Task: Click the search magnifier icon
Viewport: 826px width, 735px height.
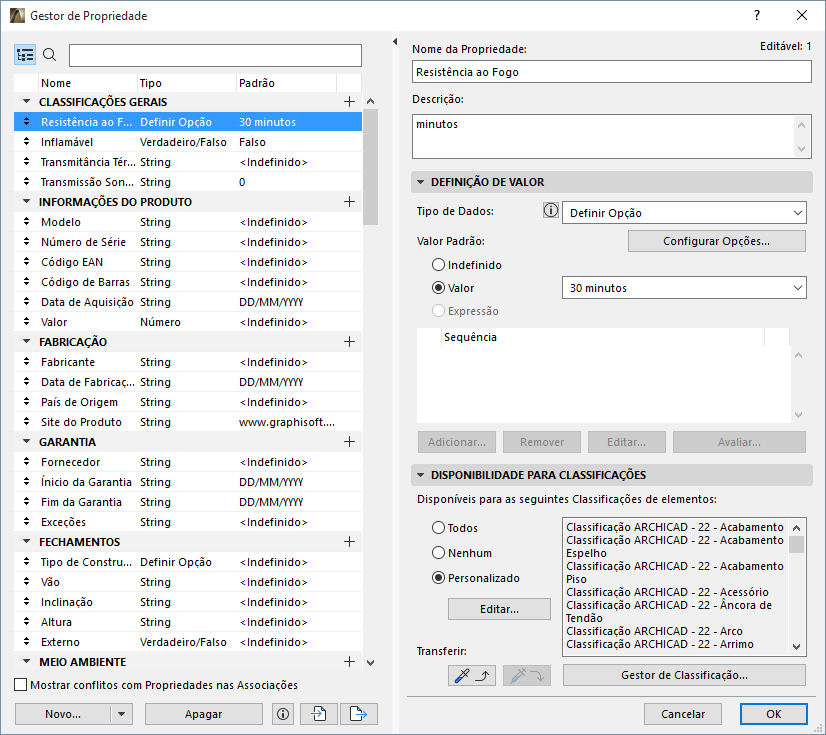Action: click(50, 55)
